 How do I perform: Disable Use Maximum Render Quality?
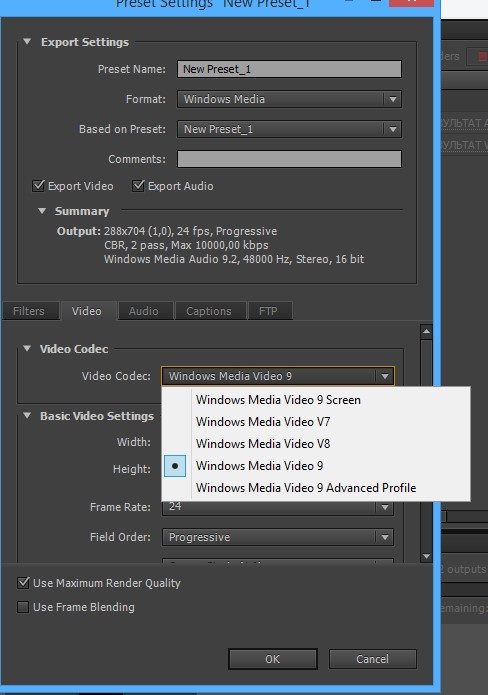(x=23, y=583)
